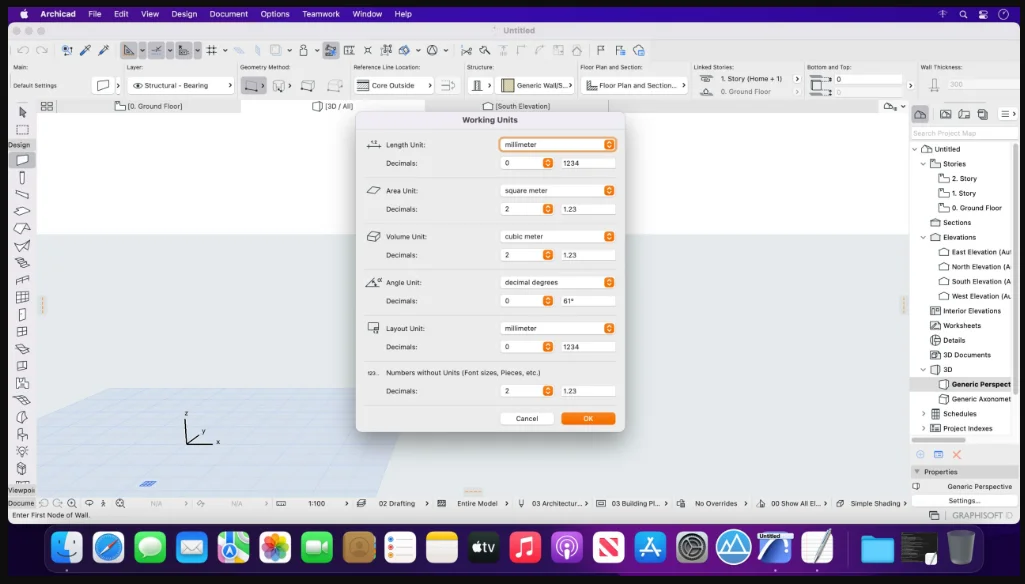Open System Preferences from the Dock
1025x584 pixels.
click(x=692, y=547)
